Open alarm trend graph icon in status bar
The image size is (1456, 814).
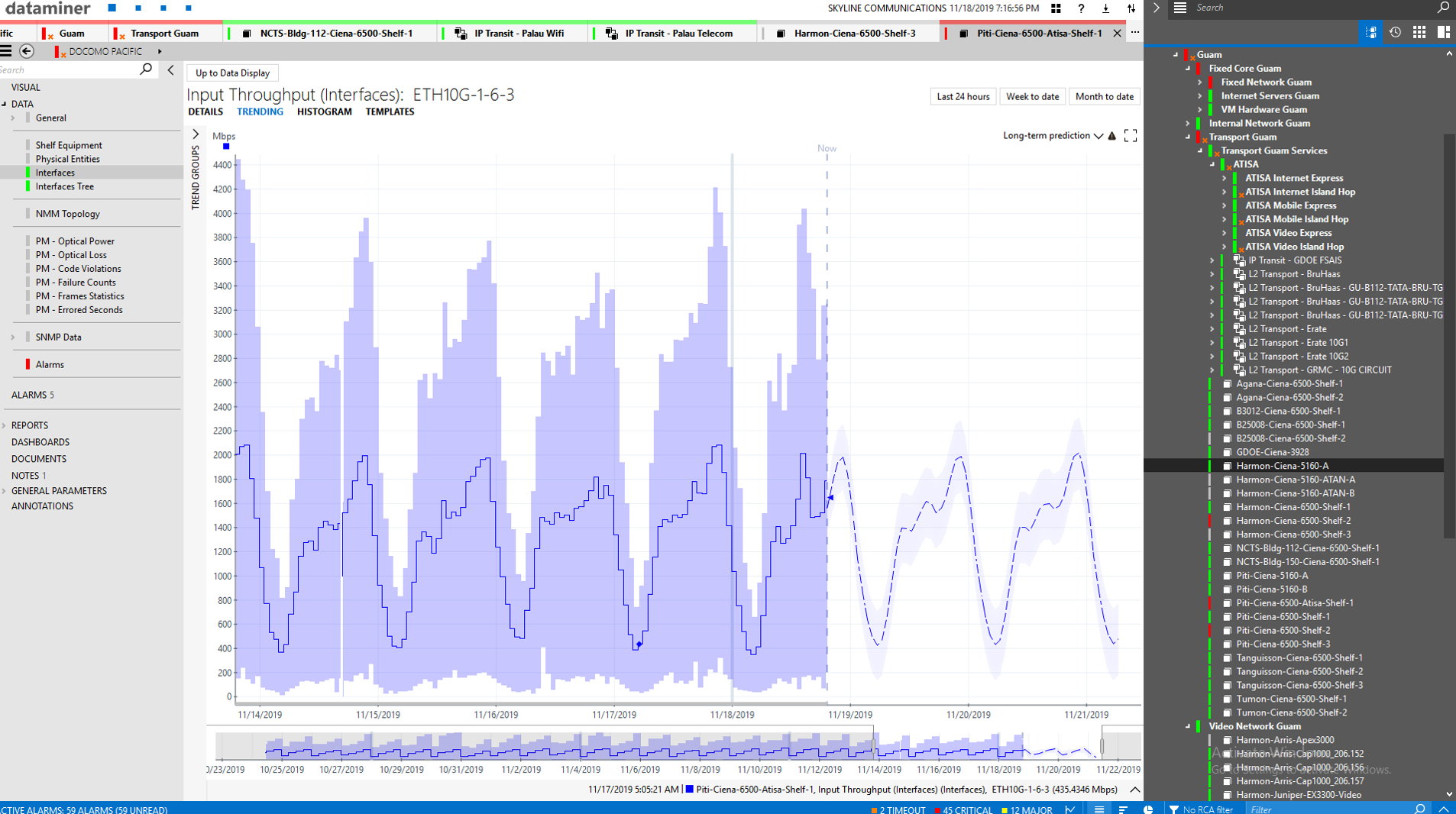point(1070,809)
